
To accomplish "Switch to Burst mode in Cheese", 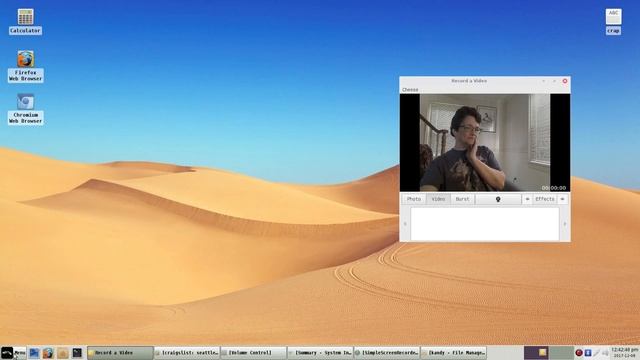I will (462, 199).
